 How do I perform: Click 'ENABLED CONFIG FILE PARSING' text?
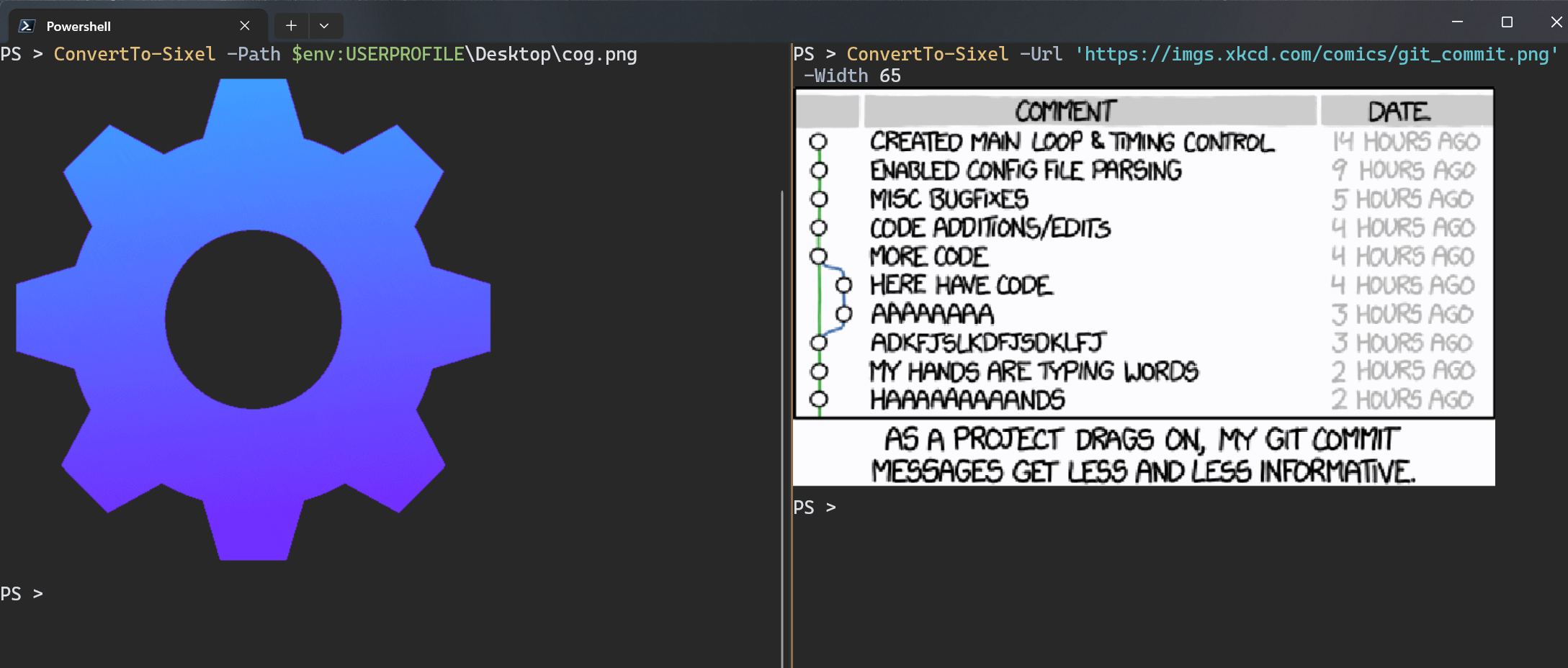1026,171
